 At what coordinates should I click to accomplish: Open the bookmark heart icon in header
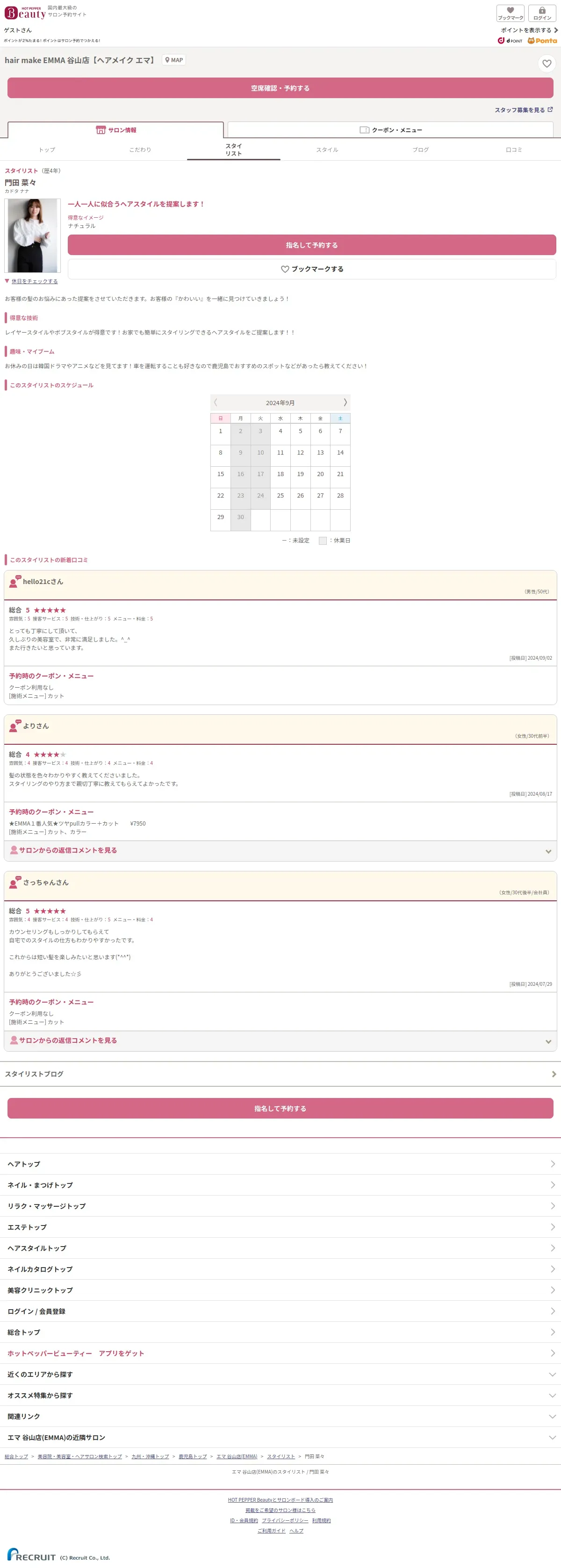[511, 13]
